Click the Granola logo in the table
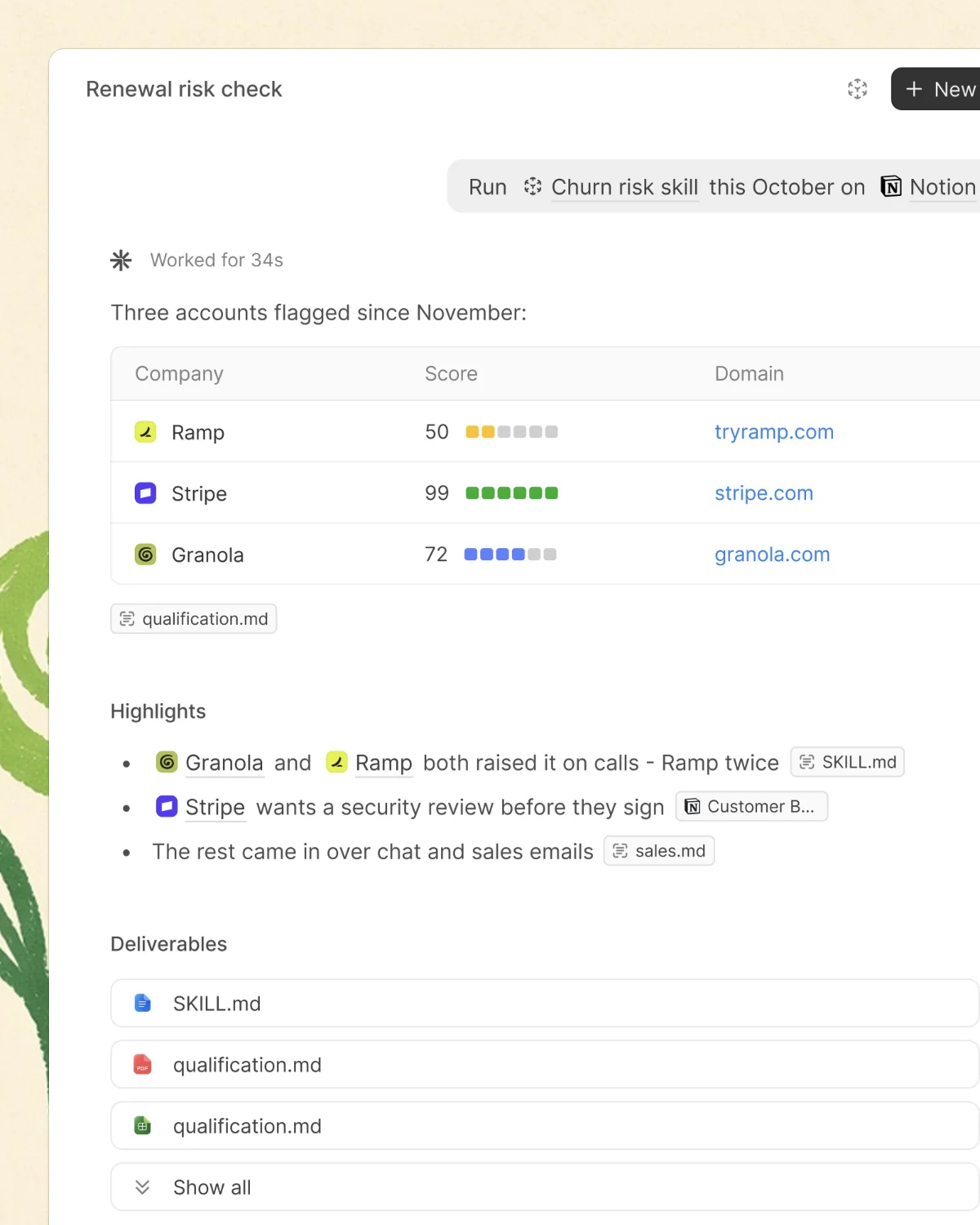This screenshot has height=1225, width=980. coord(145,555)
